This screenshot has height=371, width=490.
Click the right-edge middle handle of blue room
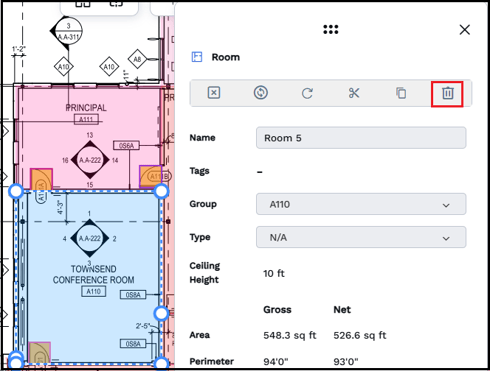pyautogui.click(x=161, y=313)
